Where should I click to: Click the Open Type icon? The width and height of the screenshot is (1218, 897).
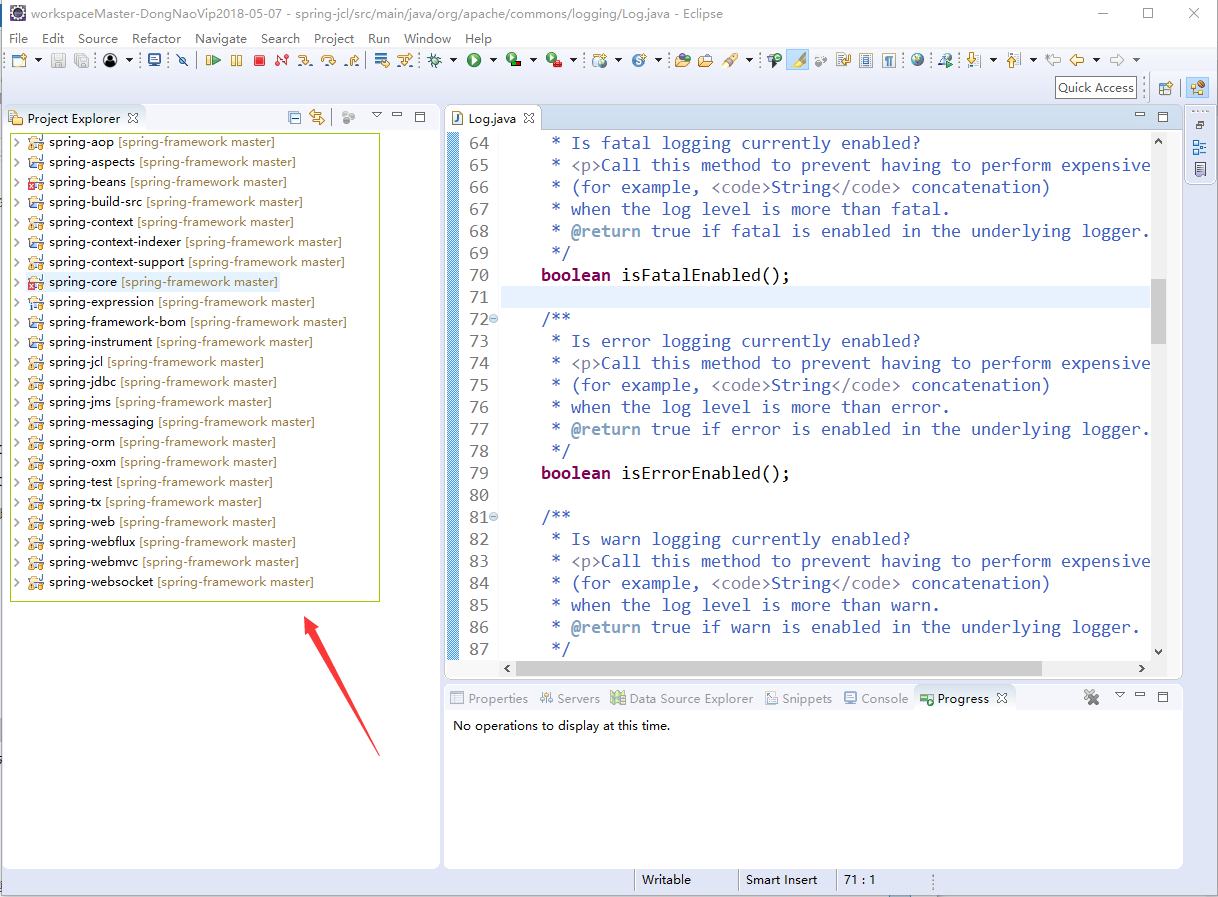pos(682,60)
